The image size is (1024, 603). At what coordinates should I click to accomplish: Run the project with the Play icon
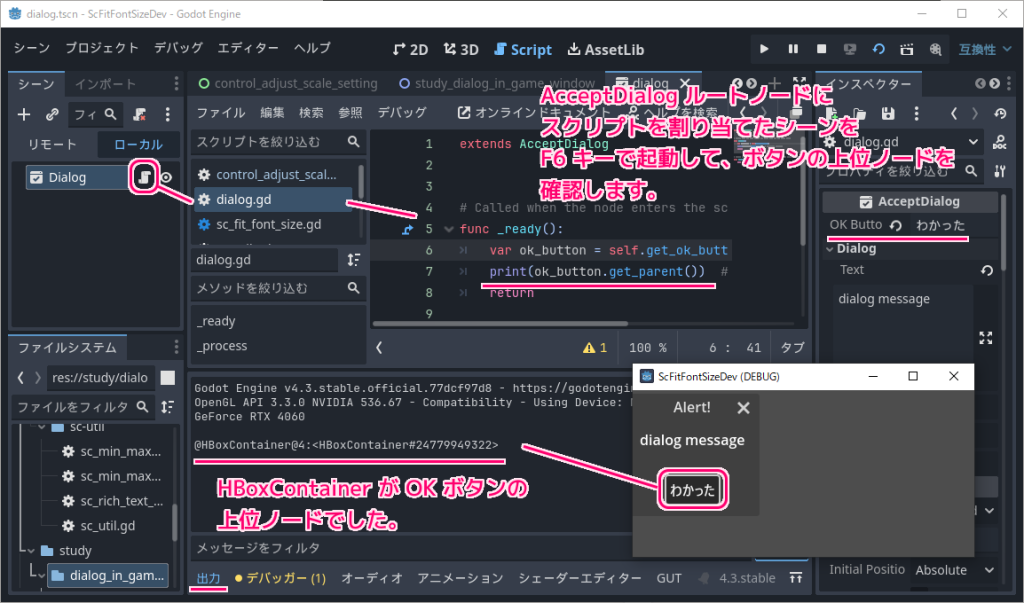point(764,48)
